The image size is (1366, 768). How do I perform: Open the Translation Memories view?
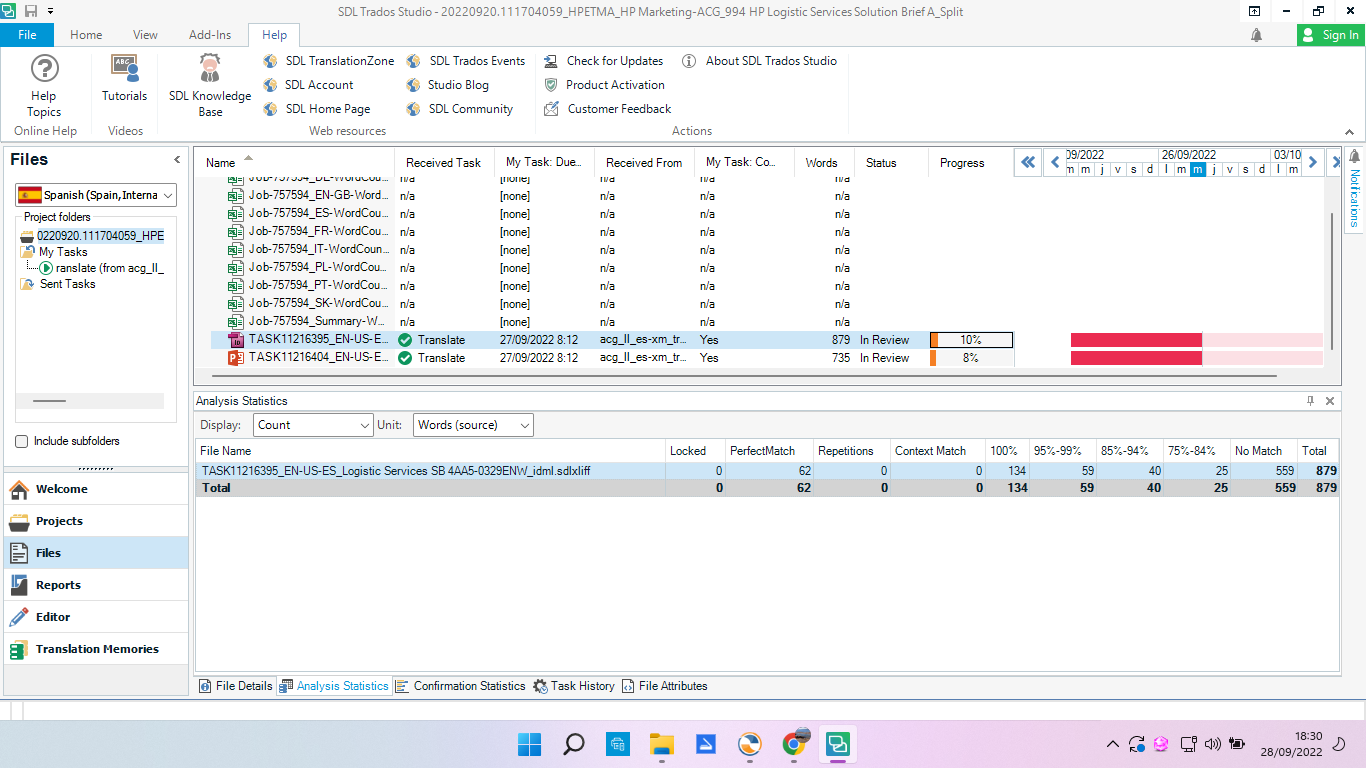[x=96, y=649]
